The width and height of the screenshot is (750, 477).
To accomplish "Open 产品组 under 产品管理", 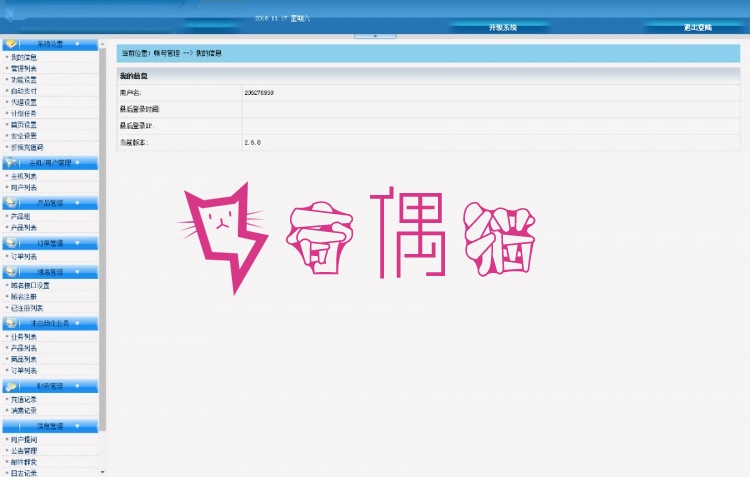I will click(x=21, y=216).
